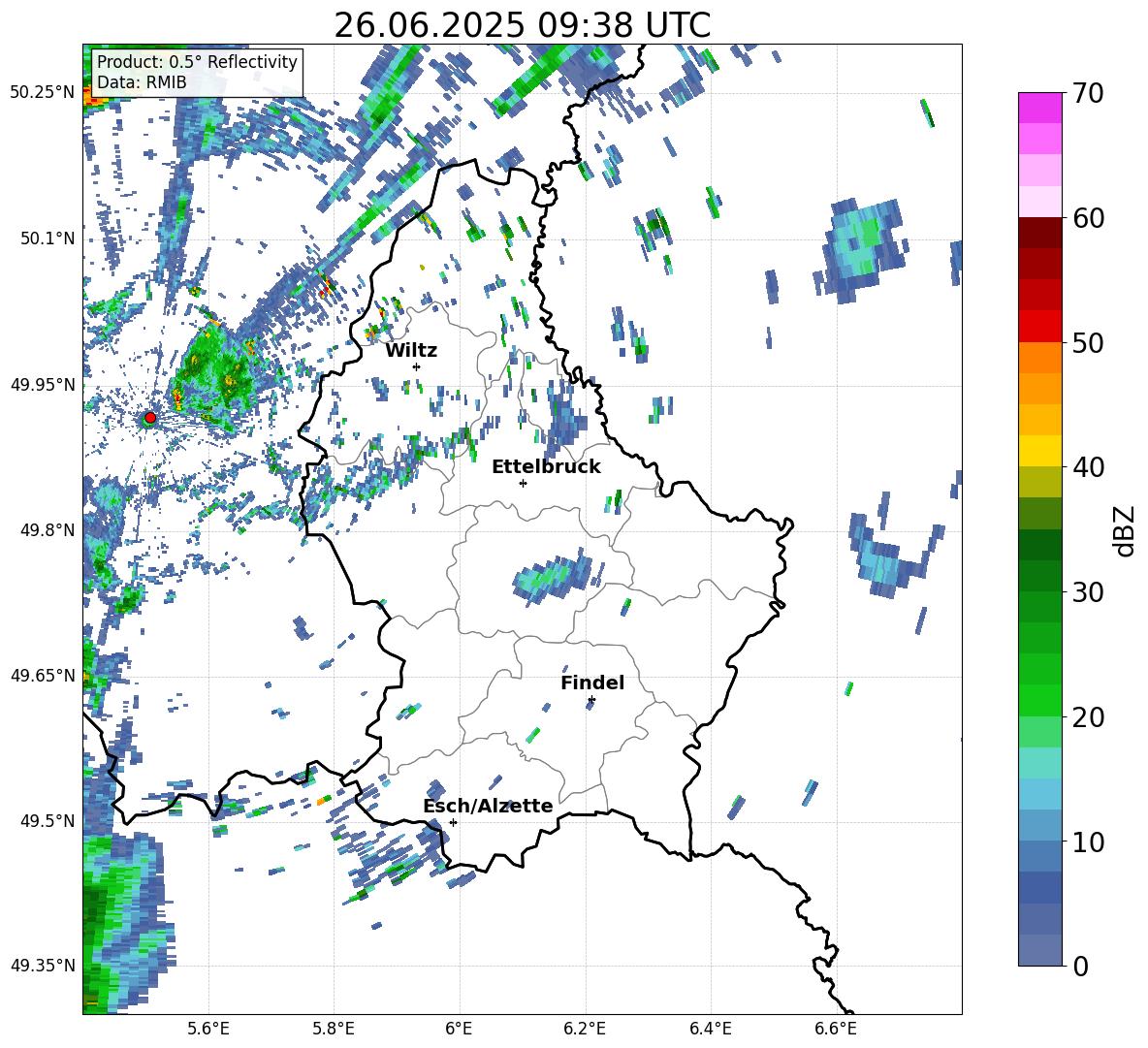Click the 50.25°N latitude label
Image resolution: width=1148 pixels, height=1048 pixels.
coord(43,92)
